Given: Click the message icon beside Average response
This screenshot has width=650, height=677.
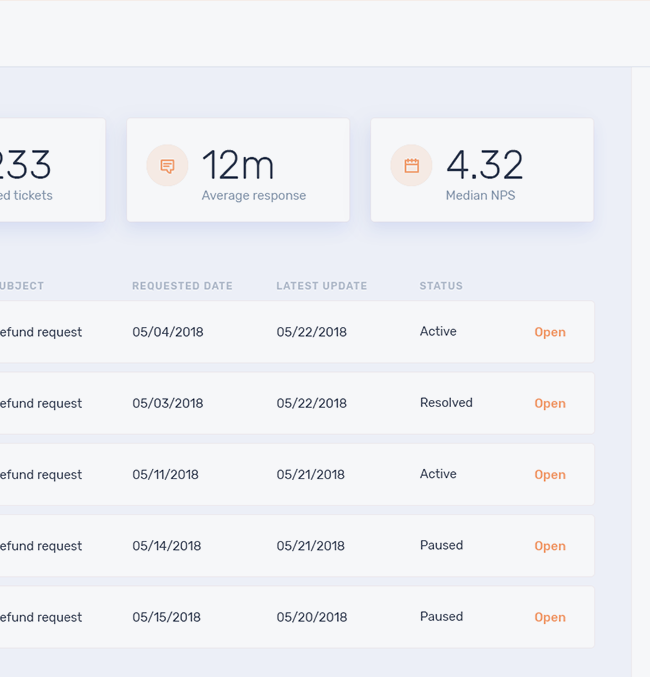Looking at the screenshot, I should click(167, 166).
